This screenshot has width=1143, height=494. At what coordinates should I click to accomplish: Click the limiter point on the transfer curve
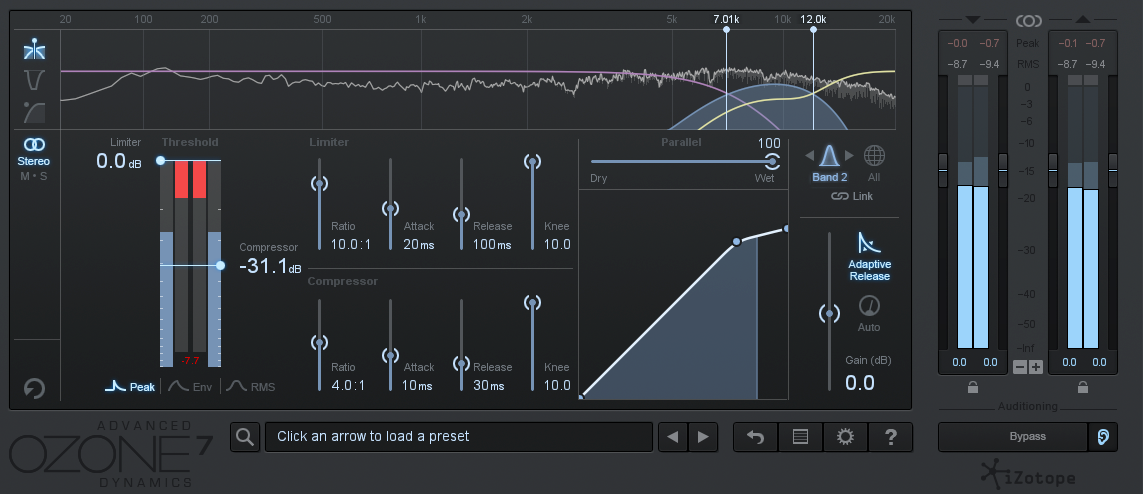coord(787,229)
